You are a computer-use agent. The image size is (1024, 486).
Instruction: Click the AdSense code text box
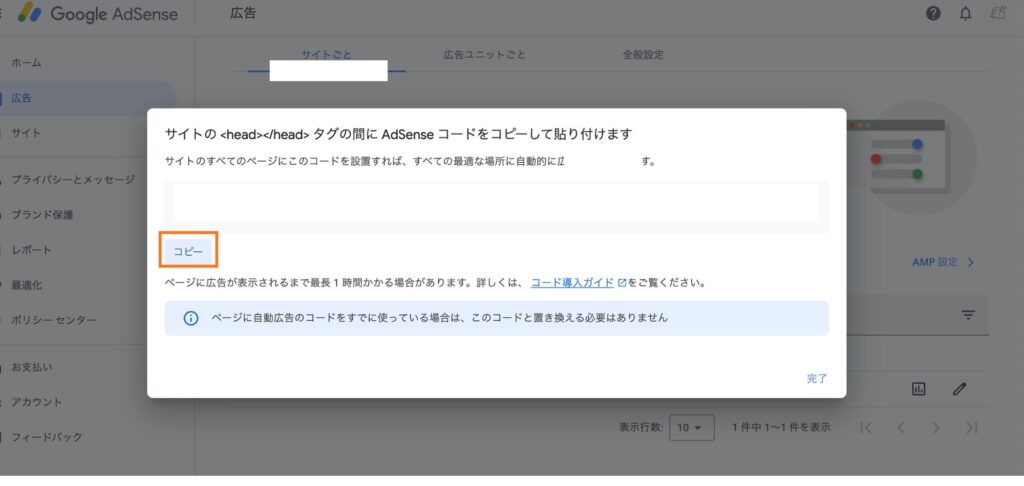coord(496,203)
